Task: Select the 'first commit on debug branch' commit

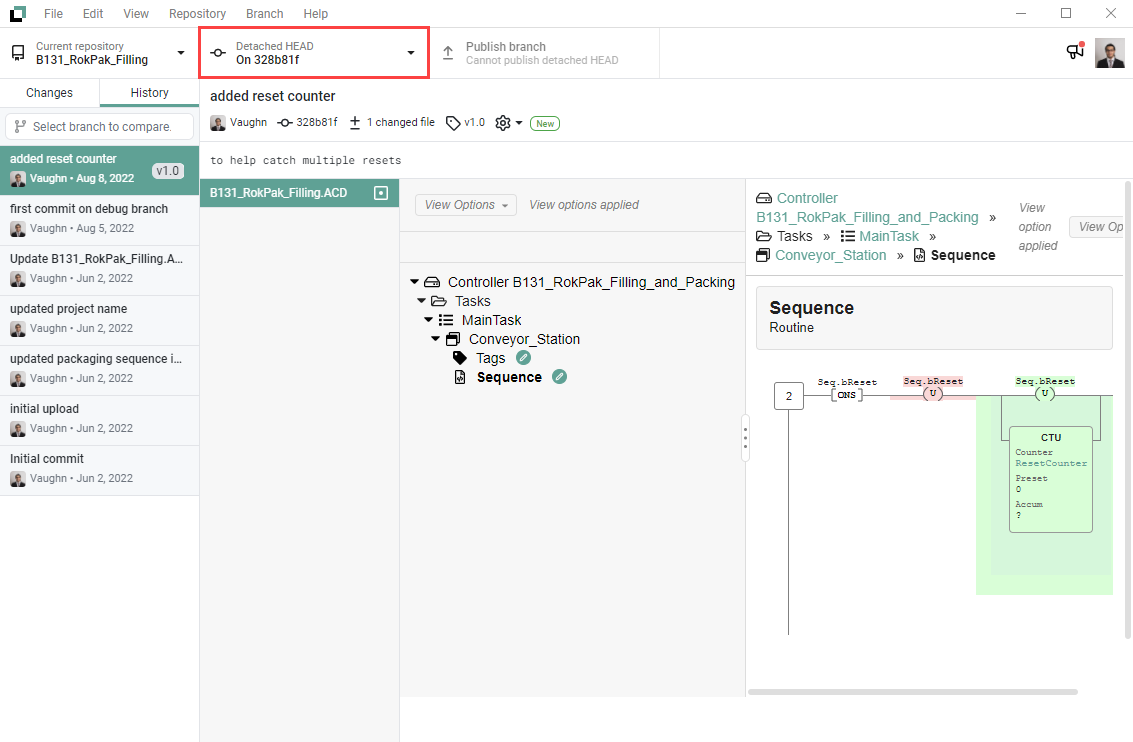Action: tap(99, 219)
